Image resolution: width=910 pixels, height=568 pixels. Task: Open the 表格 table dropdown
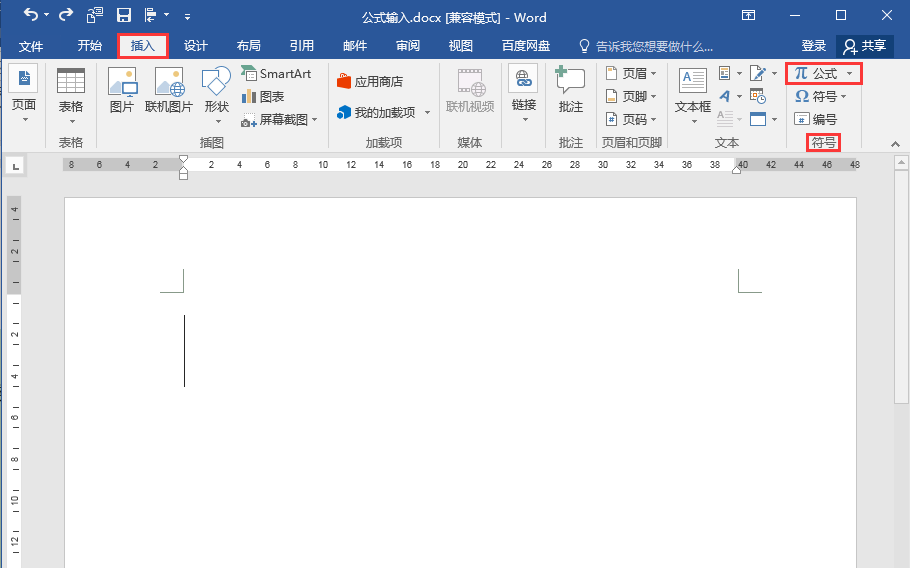pos(71,96)
